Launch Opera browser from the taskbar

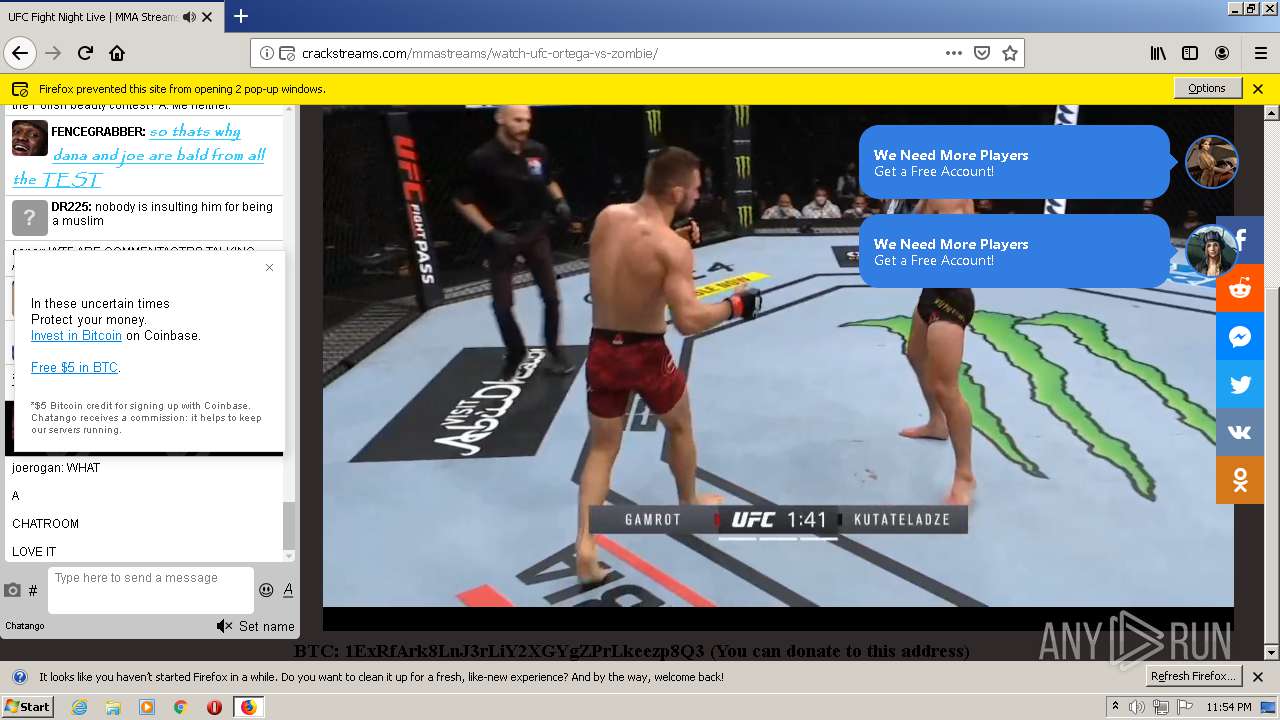point(214,707)
